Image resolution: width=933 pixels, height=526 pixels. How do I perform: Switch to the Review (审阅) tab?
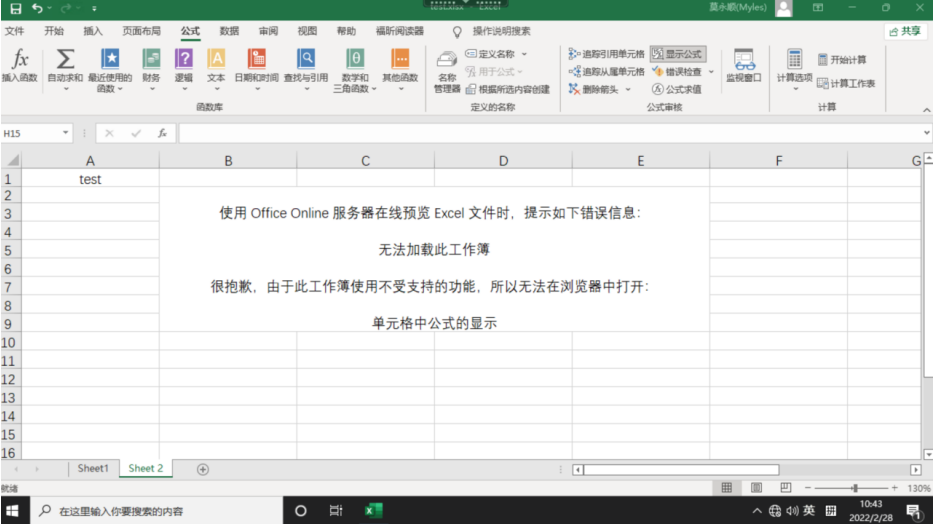(x=268, y=31)
